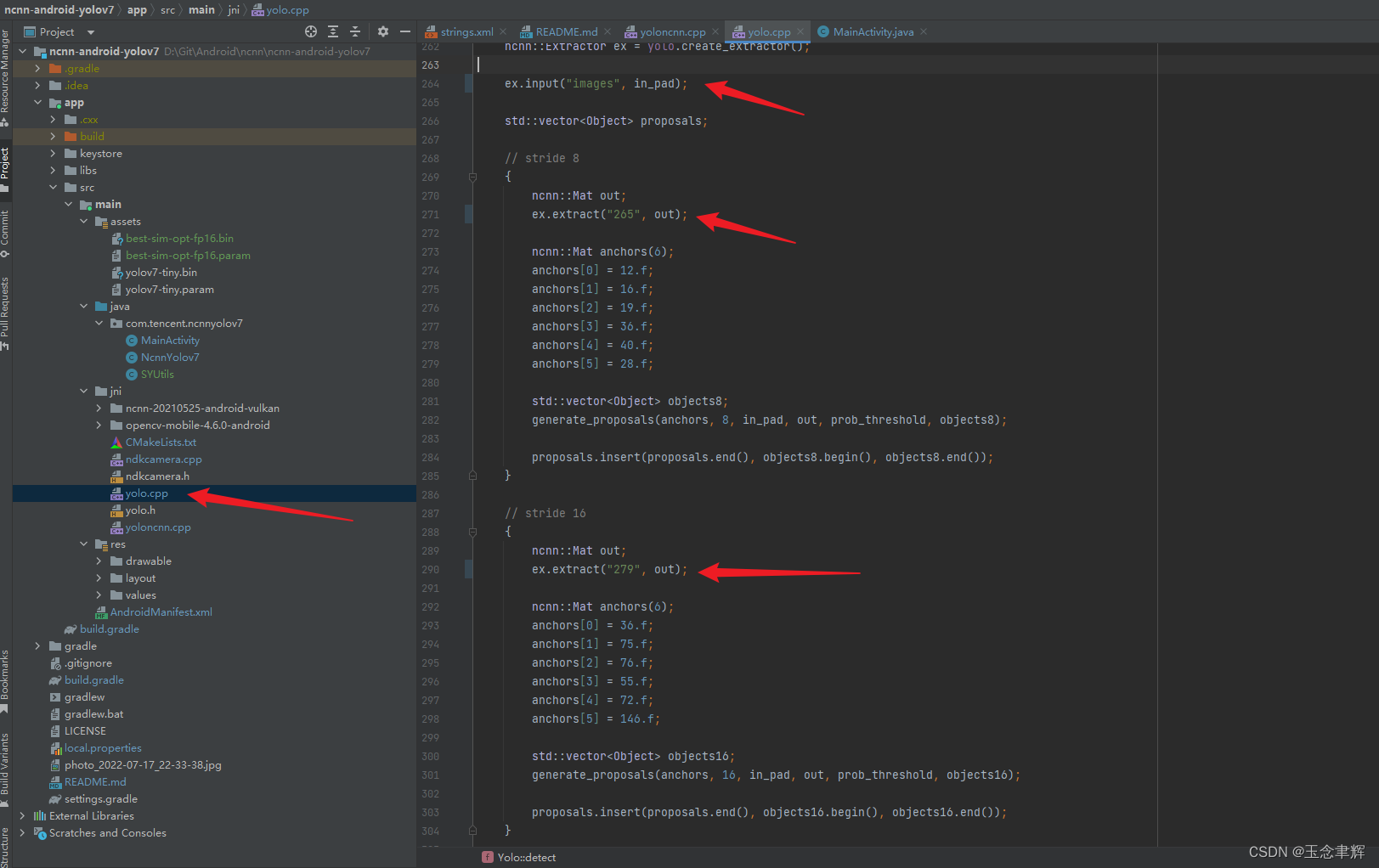Open ndkcamera.cpp file

coord(163,459)
